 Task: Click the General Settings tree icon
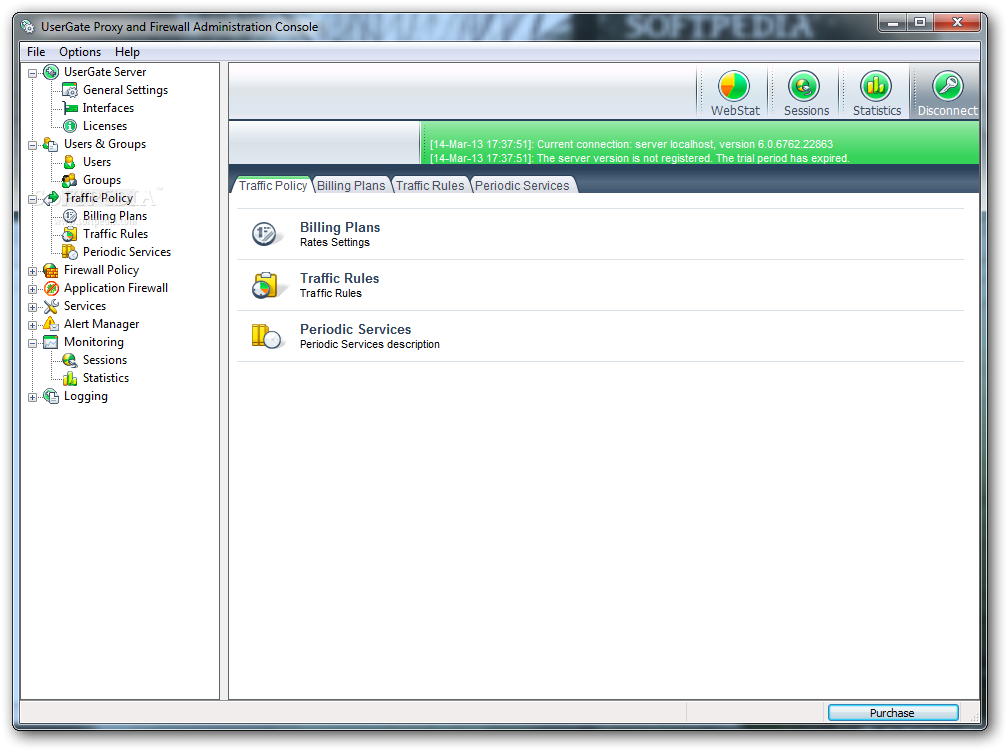[x=69, y=90]
